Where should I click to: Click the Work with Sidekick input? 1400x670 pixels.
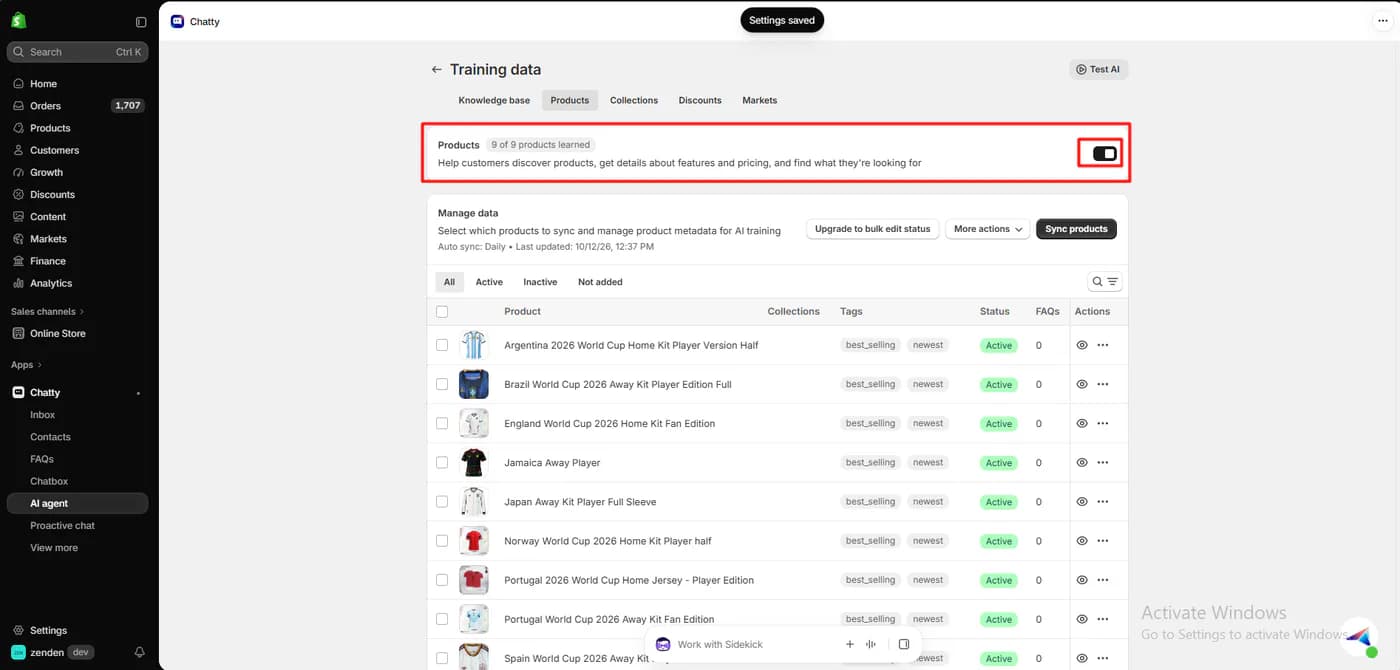point(720,645)
